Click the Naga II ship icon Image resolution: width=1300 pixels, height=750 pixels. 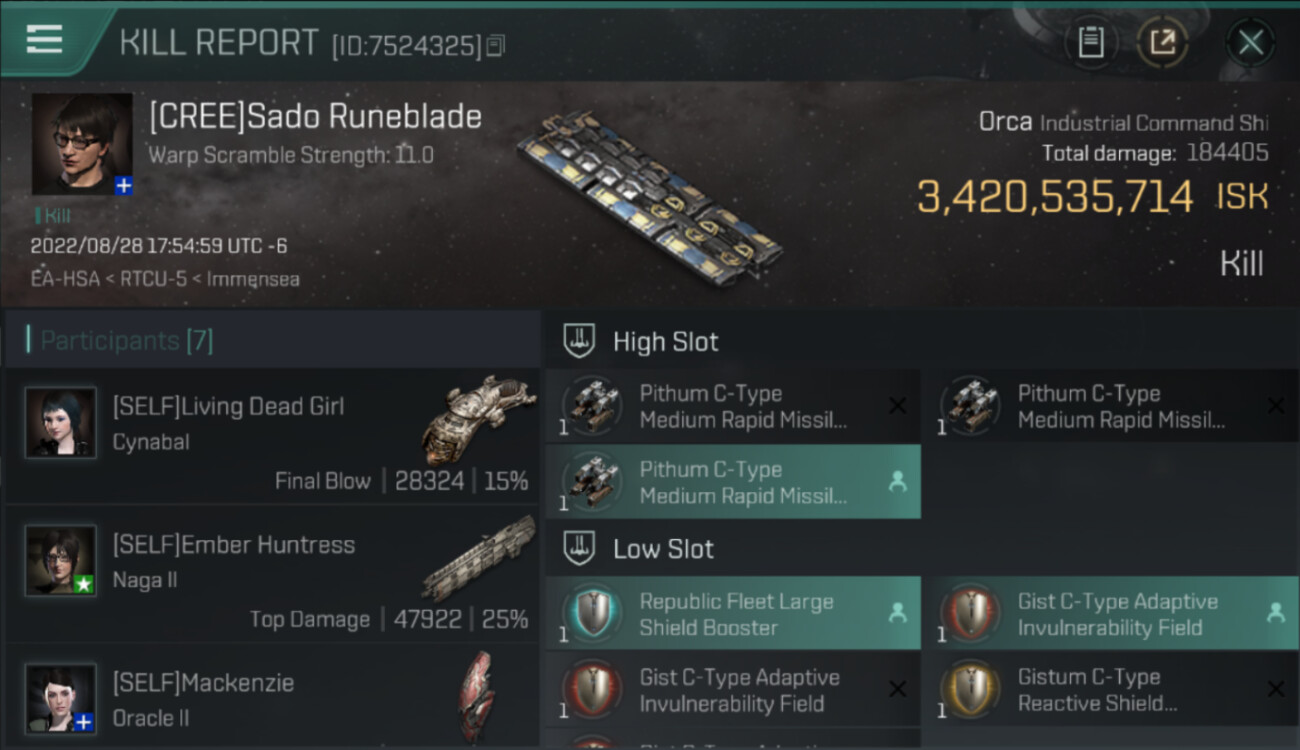(x=478, y=558)
